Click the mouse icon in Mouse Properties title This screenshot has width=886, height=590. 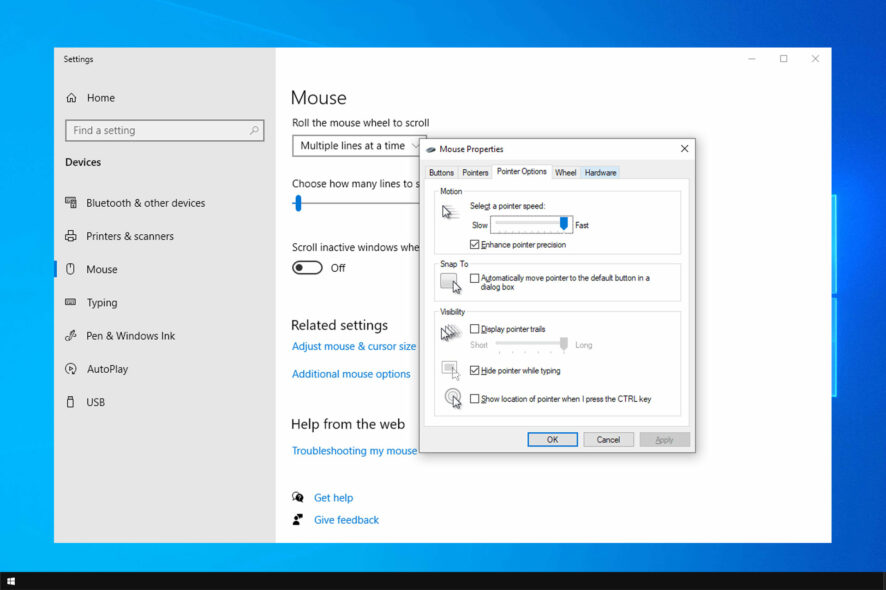point(431,149)
